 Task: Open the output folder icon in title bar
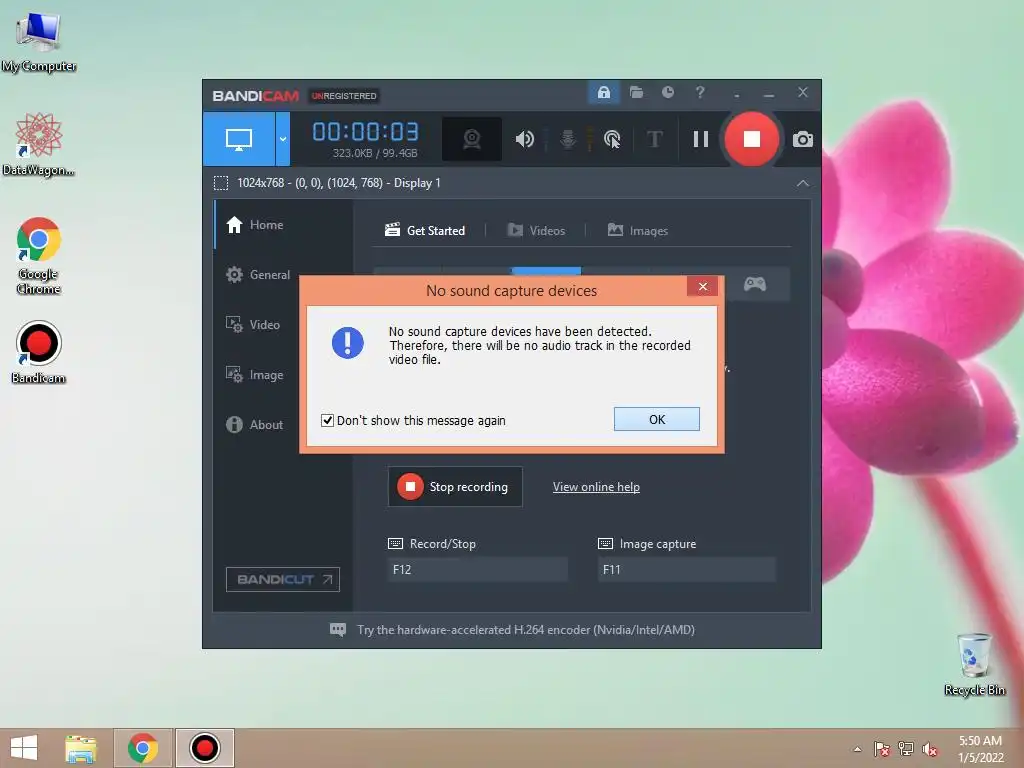pyautogui.click(x=636, y=92)
